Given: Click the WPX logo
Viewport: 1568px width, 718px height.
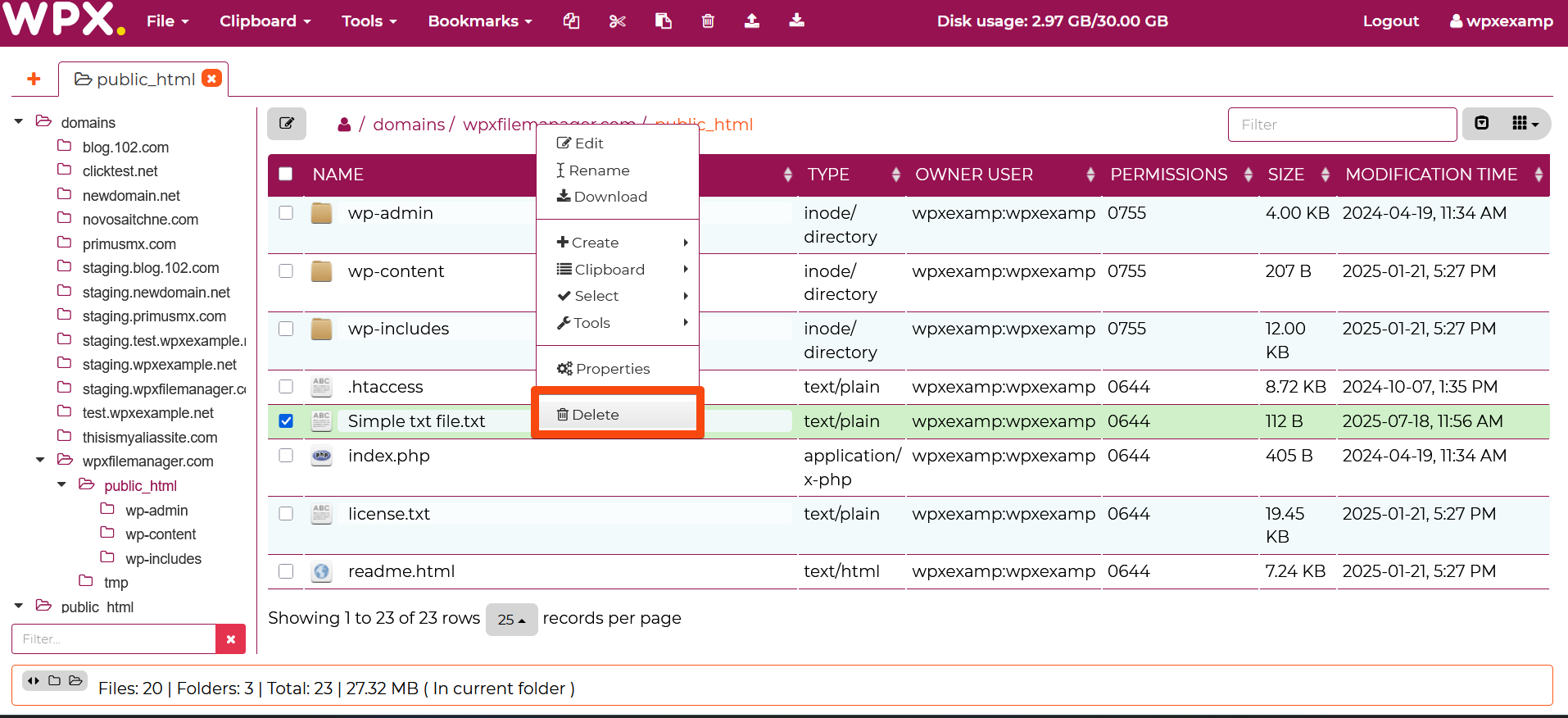Looking at the screenshot, I should click(x=64, y=18).
